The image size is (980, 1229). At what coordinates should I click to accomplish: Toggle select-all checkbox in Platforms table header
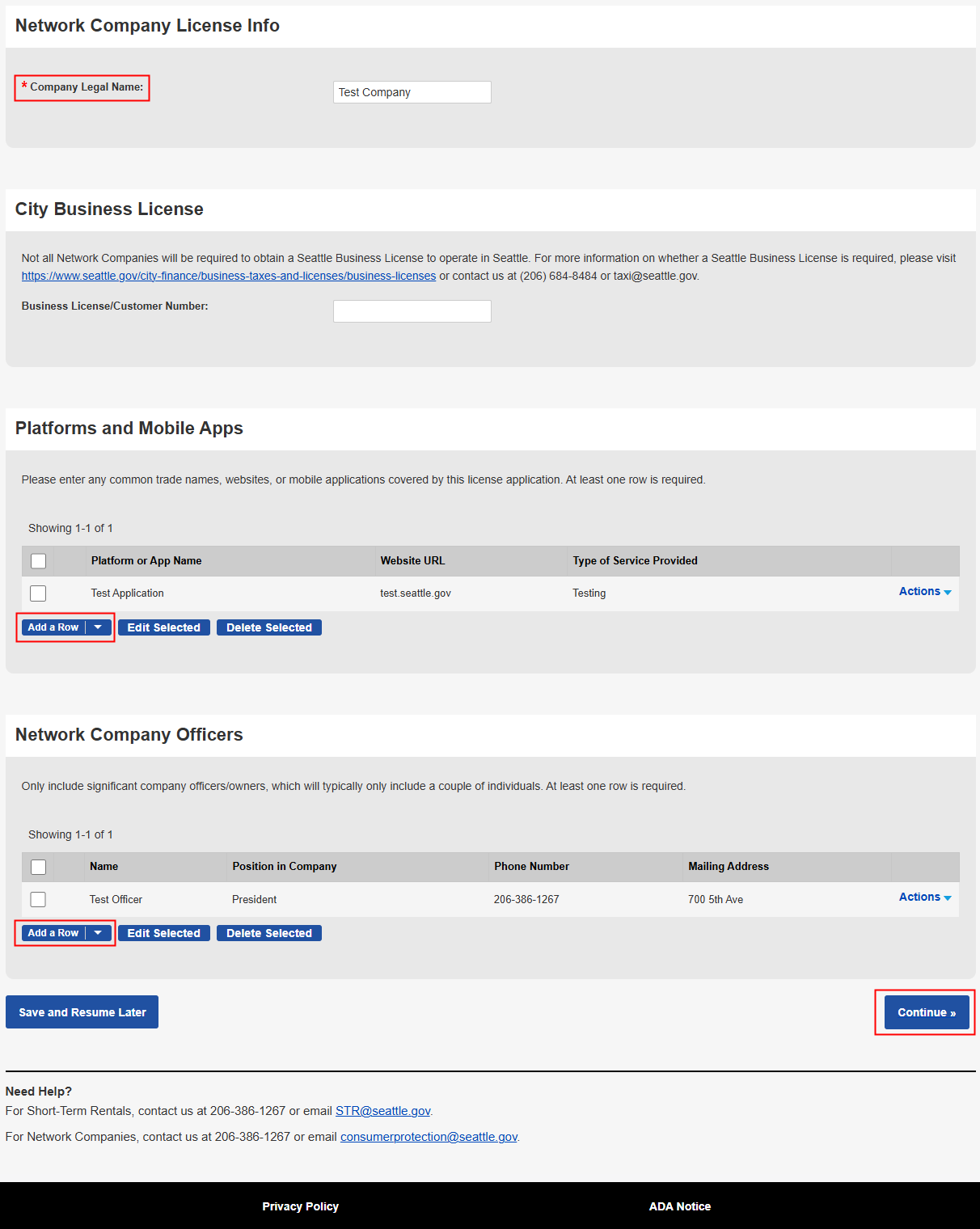38,561
